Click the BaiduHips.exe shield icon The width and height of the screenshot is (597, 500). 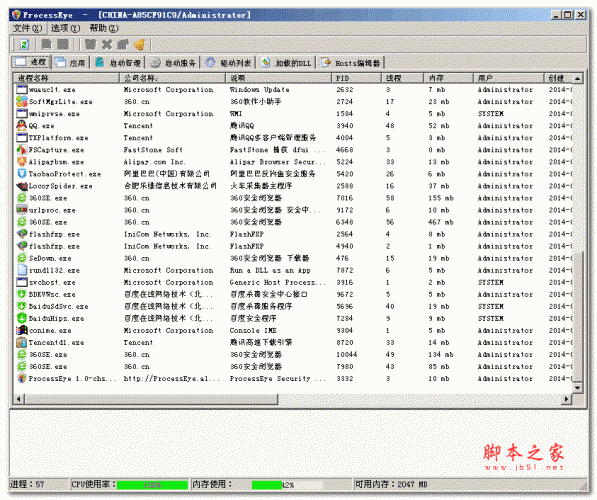click(x=22, y=318)
